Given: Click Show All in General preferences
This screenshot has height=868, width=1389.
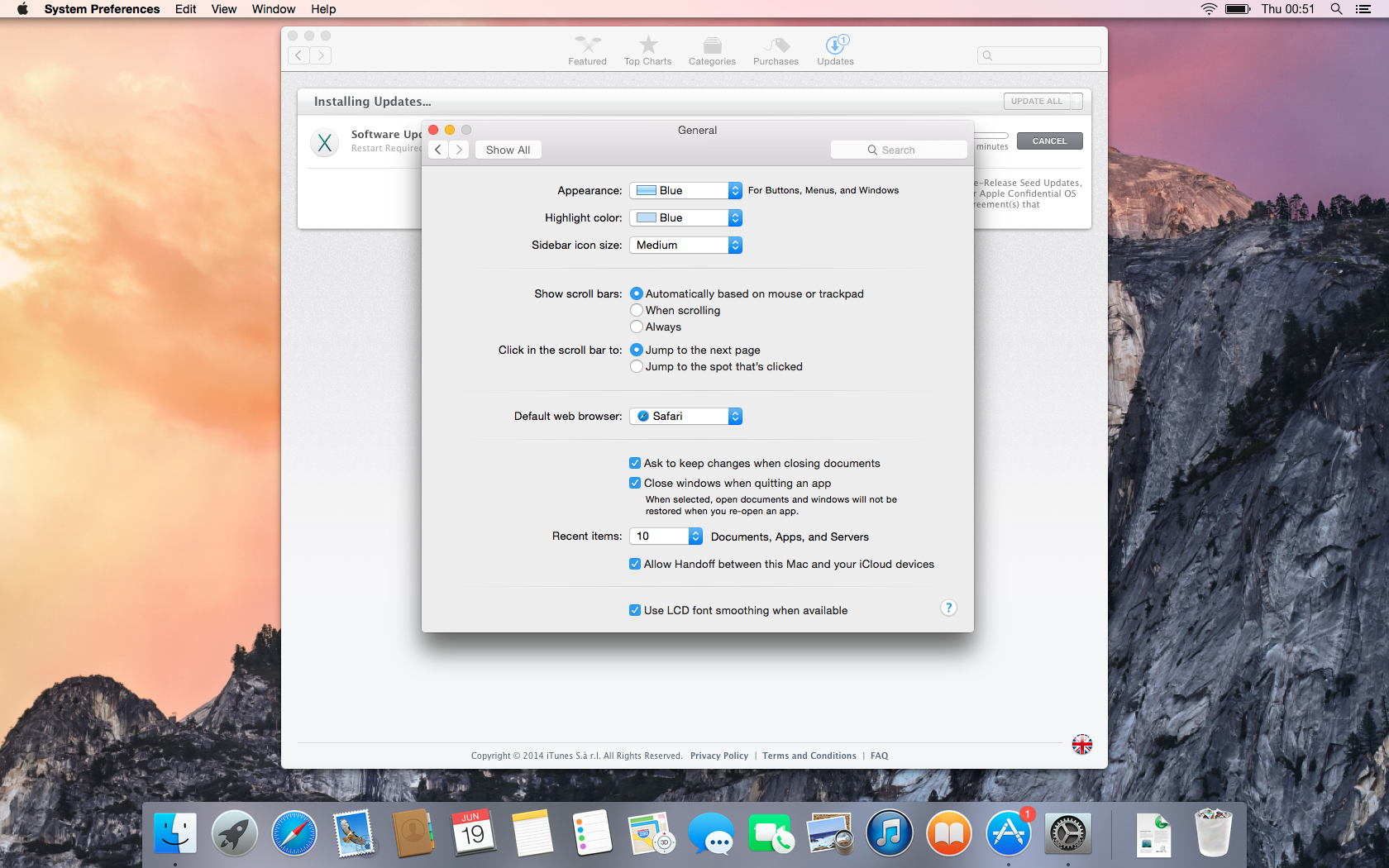Looking at the screenshot, I should (508, 150).
